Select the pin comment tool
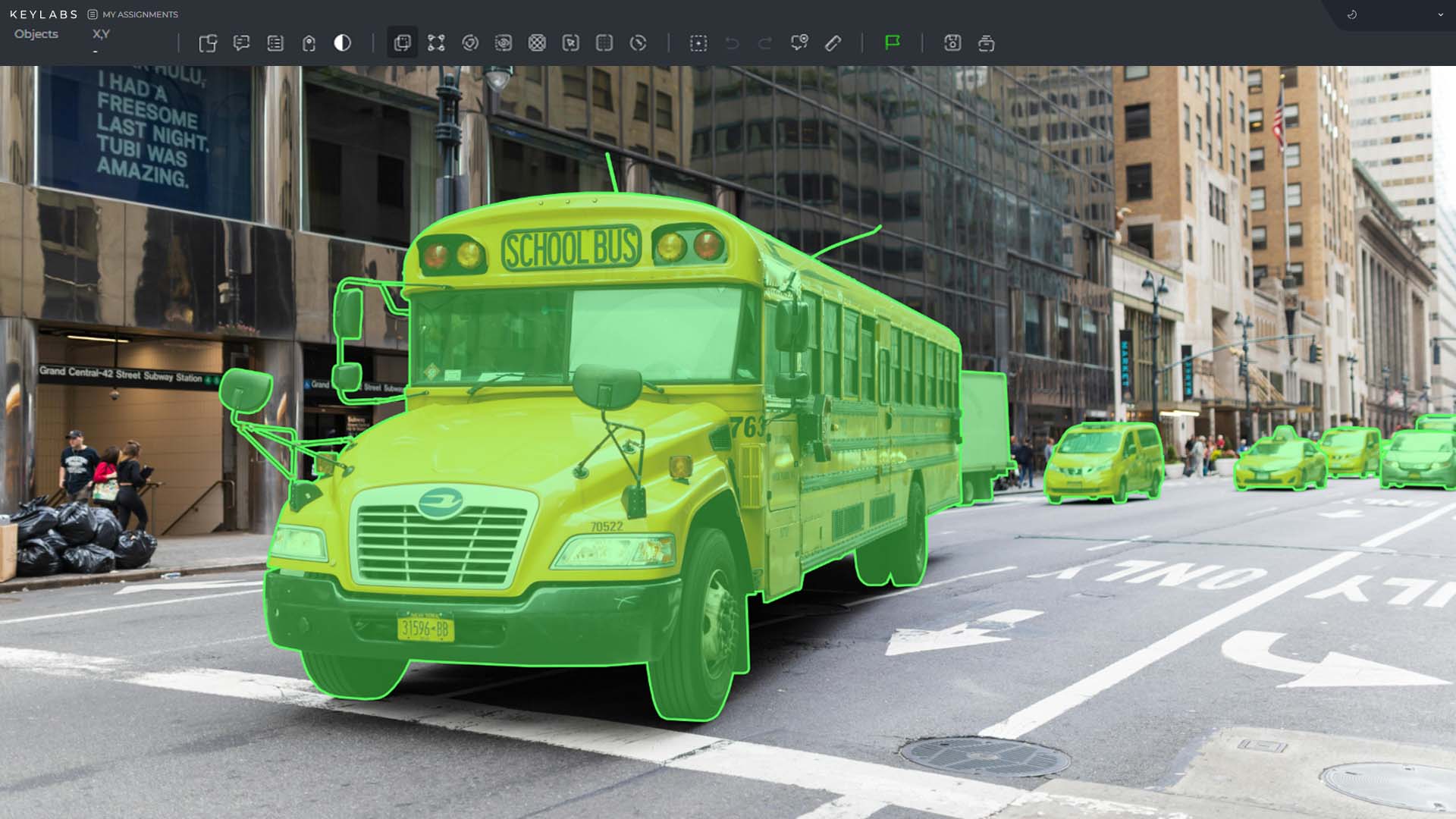The image size is (1456, 819). pyautogui.click(x=799, y=43)
